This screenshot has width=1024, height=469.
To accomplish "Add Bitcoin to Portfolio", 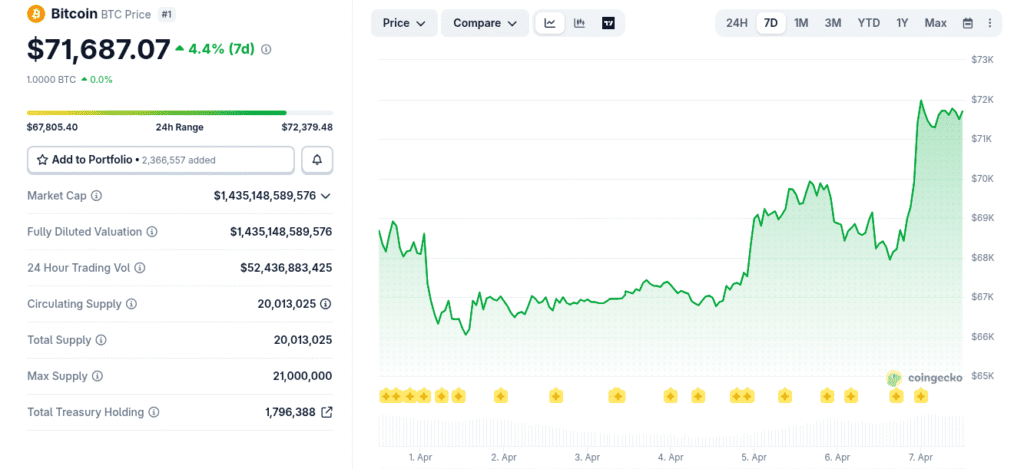I will pyautogui.click(x=160, y=160).
